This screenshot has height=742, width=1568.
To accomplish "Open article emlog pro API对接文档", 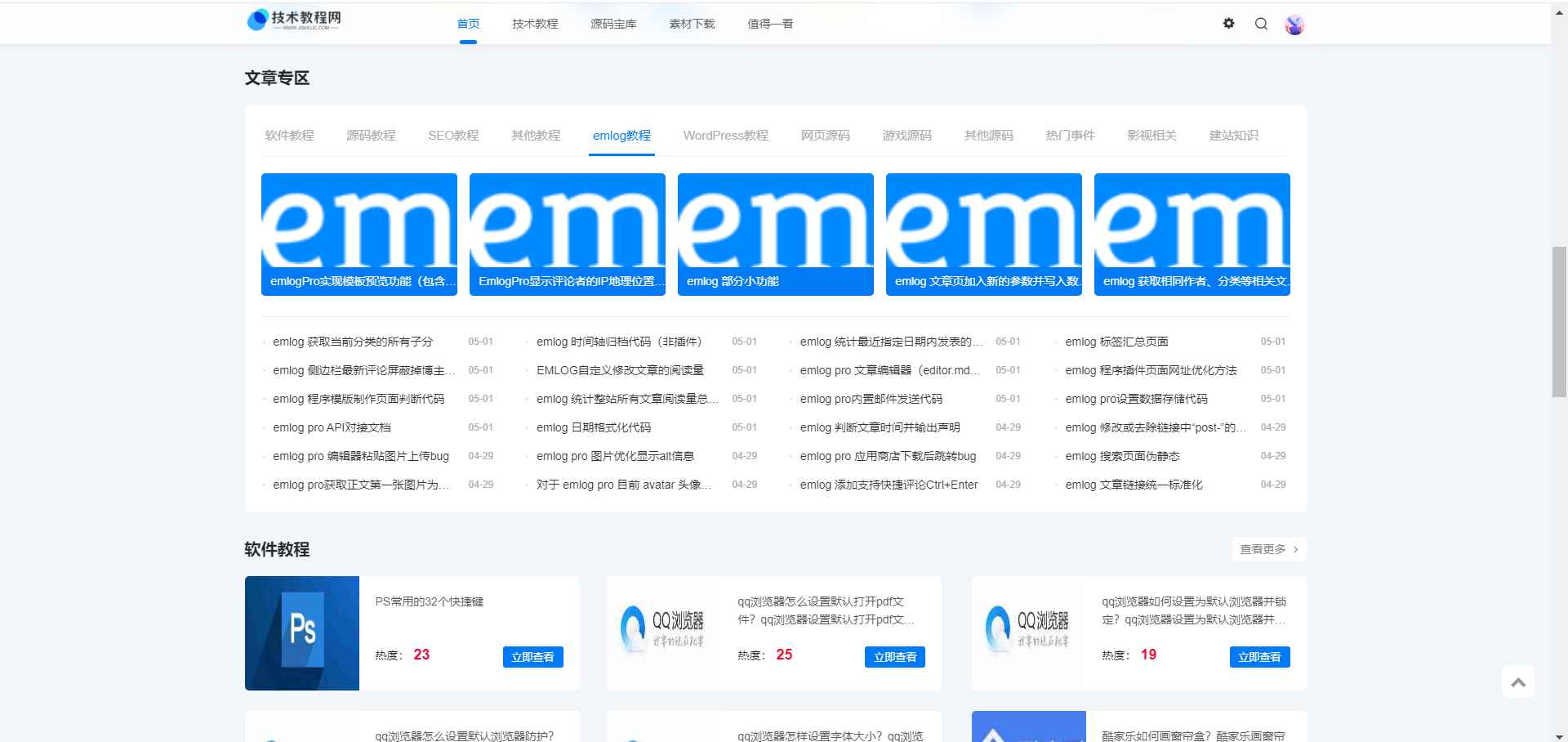I will coord(332,427).
